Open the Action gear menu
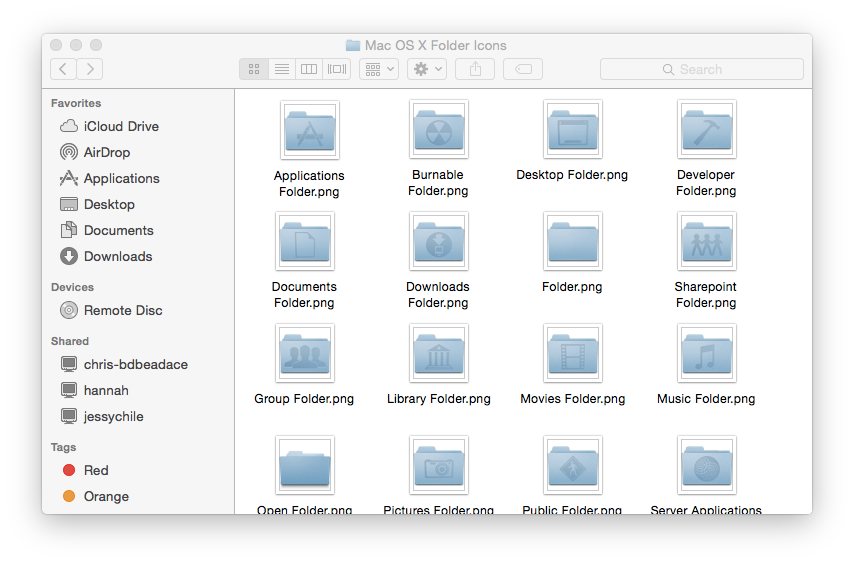Viewport: 854px width, 564px height. (427, 69)
